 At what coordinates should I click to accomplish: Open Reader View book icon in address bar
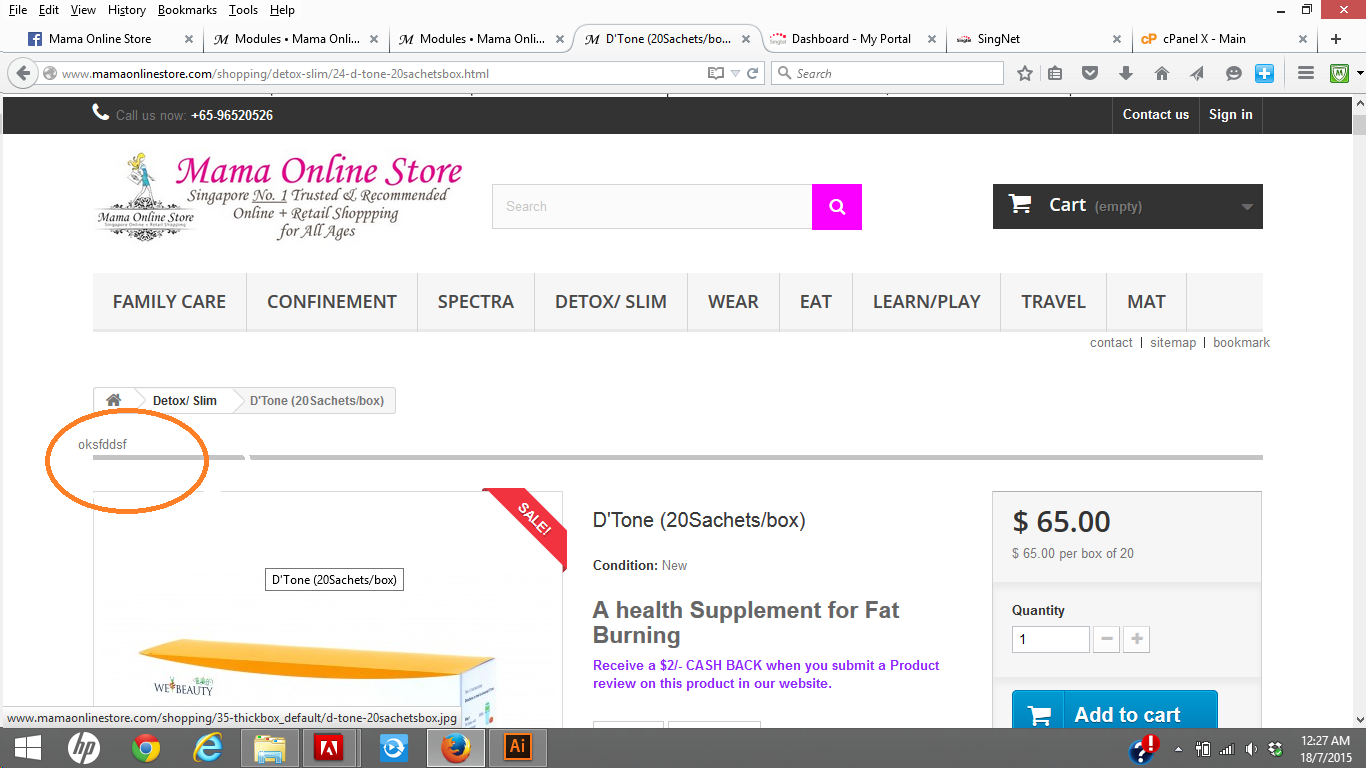click(x=715, y=73)
